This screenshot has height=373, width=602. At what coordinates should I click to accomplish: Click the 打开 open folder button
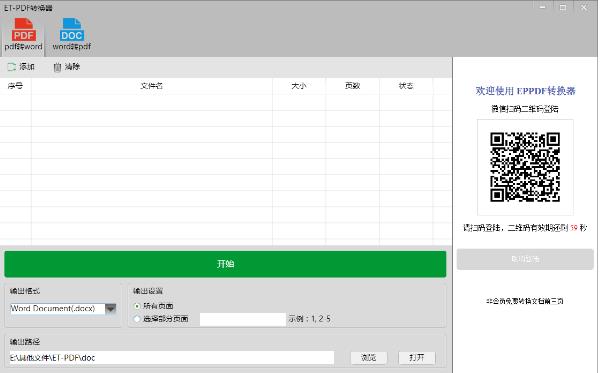coord(417,358)
